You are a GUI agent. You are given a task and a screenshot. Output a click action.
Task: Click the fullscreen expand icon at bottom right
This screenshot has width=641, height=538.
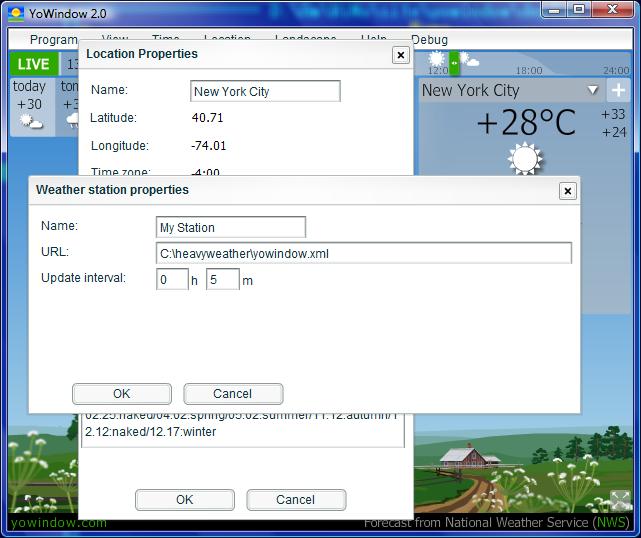click(619, 501)
